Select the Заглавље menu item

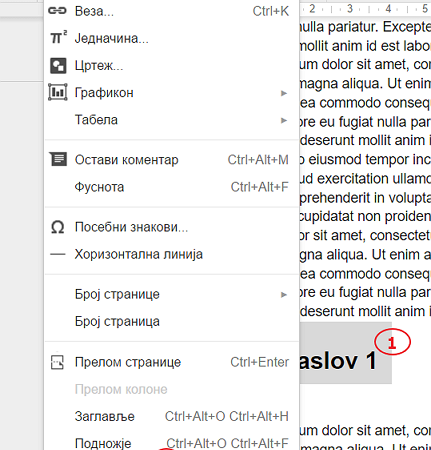[x=172, y=416]
